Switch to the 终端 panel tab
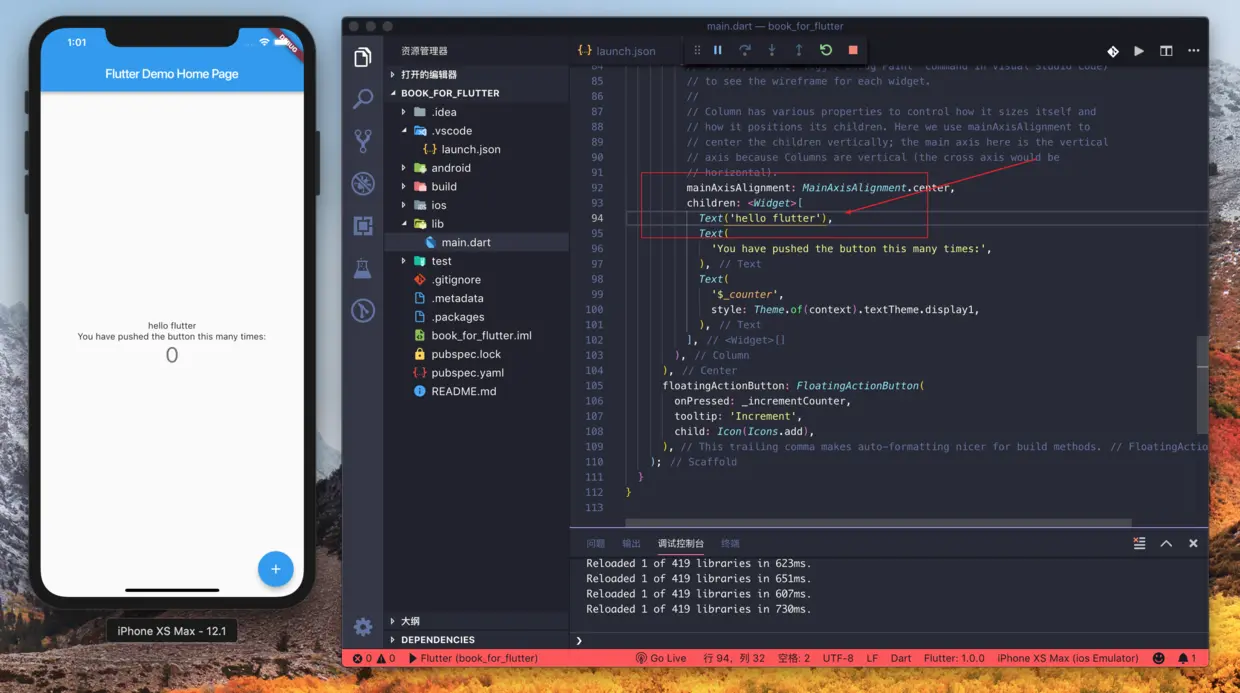 (730, 543)
